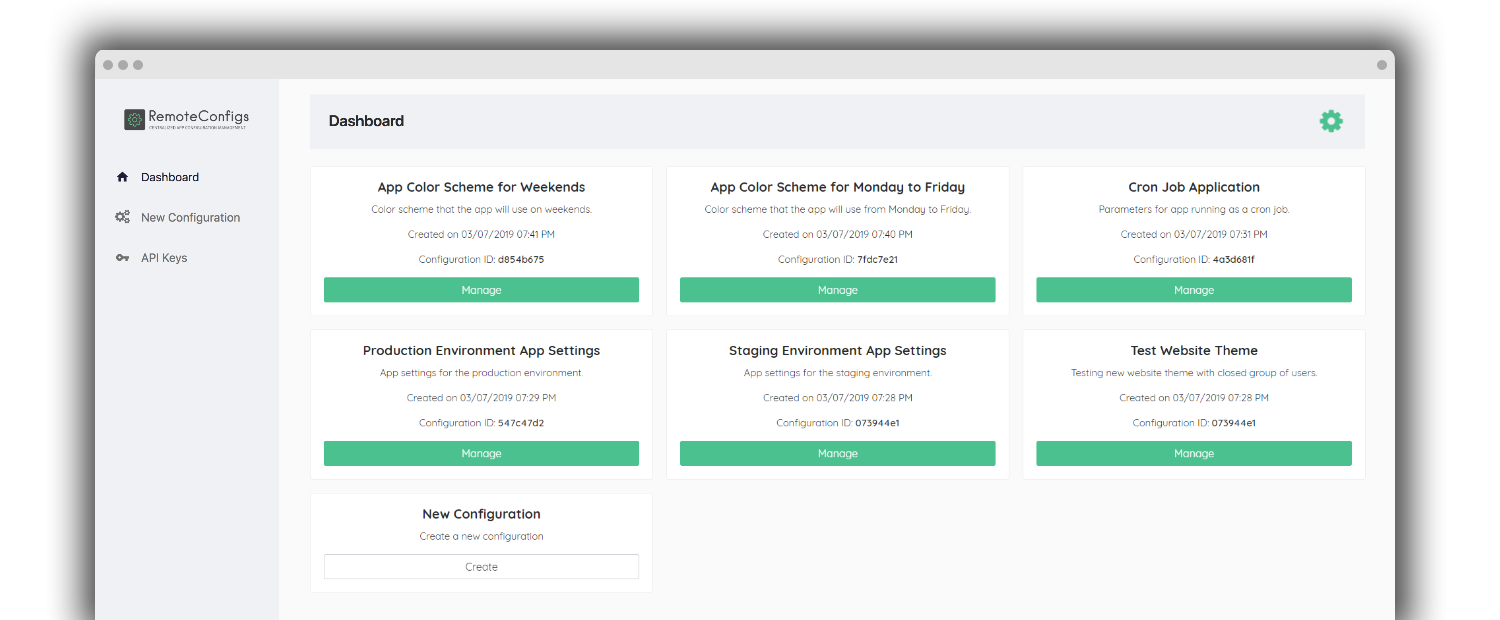The image size is (1500, 620).
Task: Open the Dashboard sidebar menu item
Action: pos(169,177)
